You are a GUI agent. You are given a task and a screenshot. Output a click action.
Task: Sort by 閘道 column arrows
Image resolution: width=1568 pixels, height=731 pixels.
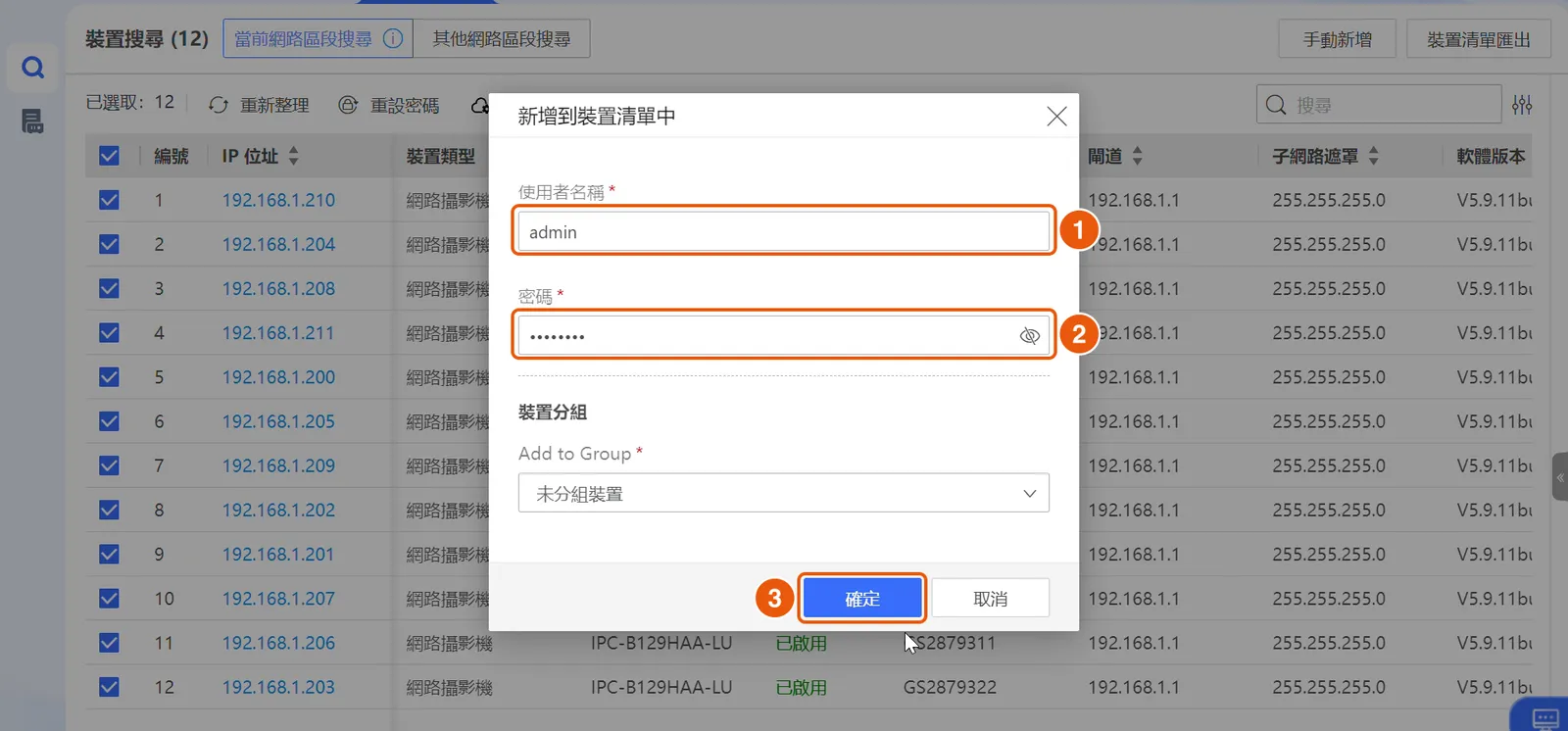[1137, 156]
